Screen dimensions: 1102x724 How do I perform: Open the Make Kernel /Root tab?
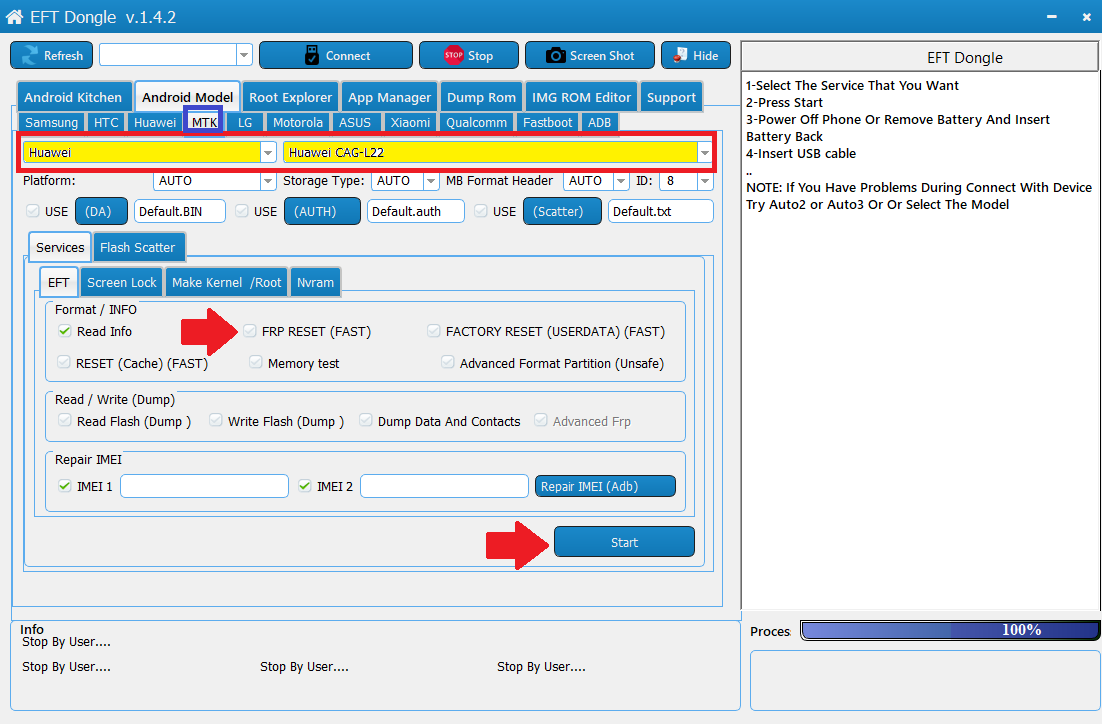point(226,283)
